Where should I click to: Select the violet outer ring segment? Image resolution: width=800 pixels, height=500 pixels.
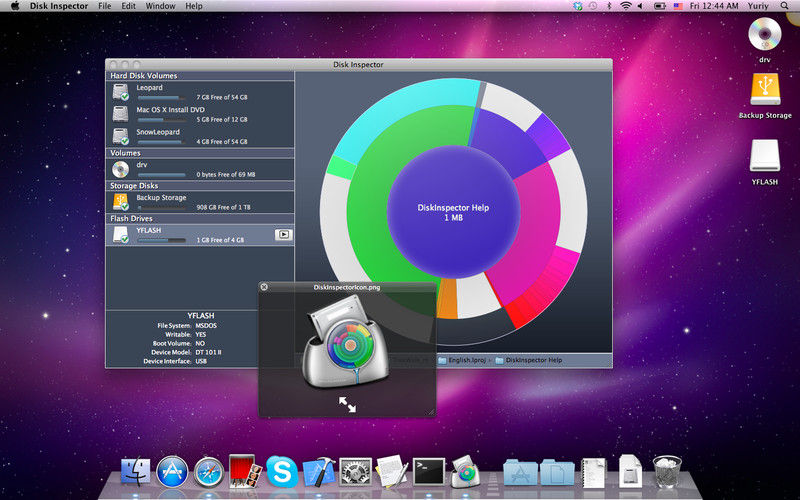pos(548,137)
